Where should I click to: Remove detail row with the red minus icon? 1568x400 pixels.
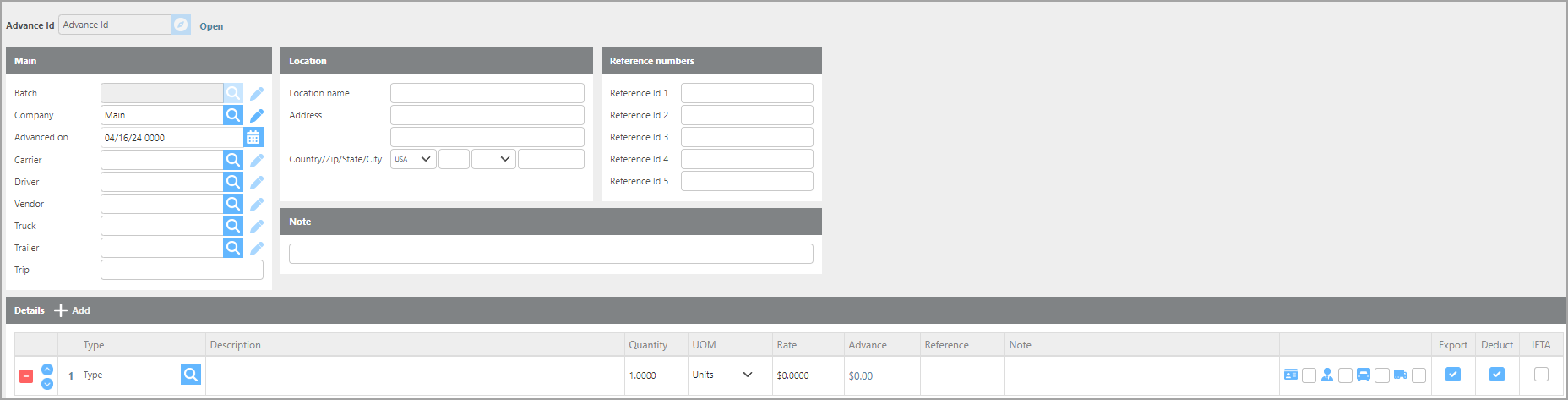tap(26, 375)
